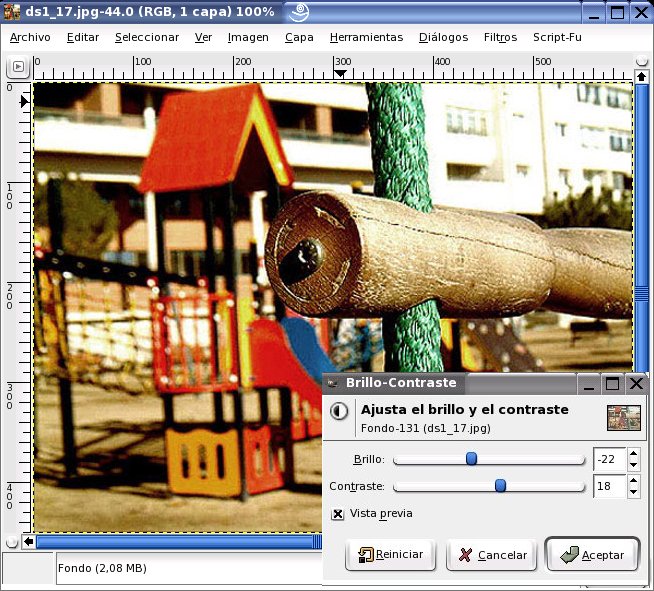Decrease Brillo with the down stepper arrow
The width and height of the screenshot is (654, 591).
click(634, 465)
